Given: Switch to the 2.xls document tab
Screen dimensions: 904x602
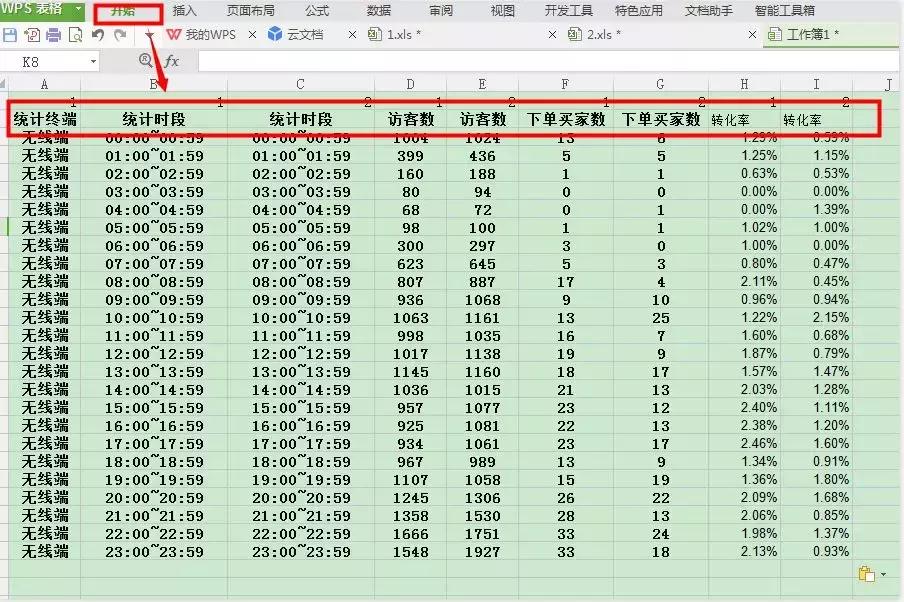Looking at the screenshot, I should pyautogui.click(x=600, y=34).
